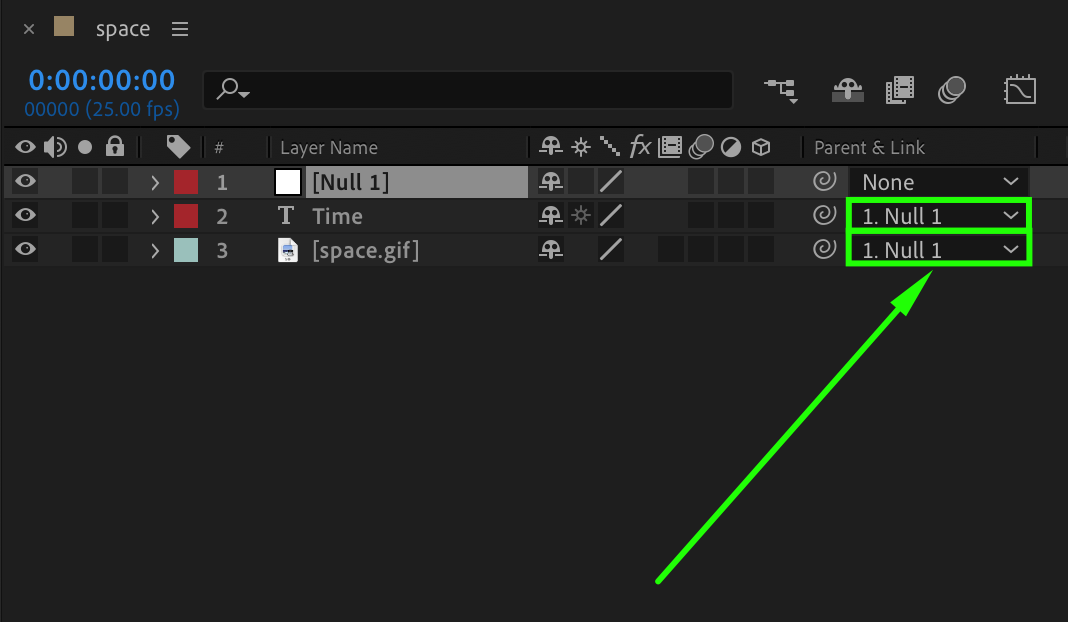Select the space composition tab

(122, 29)
